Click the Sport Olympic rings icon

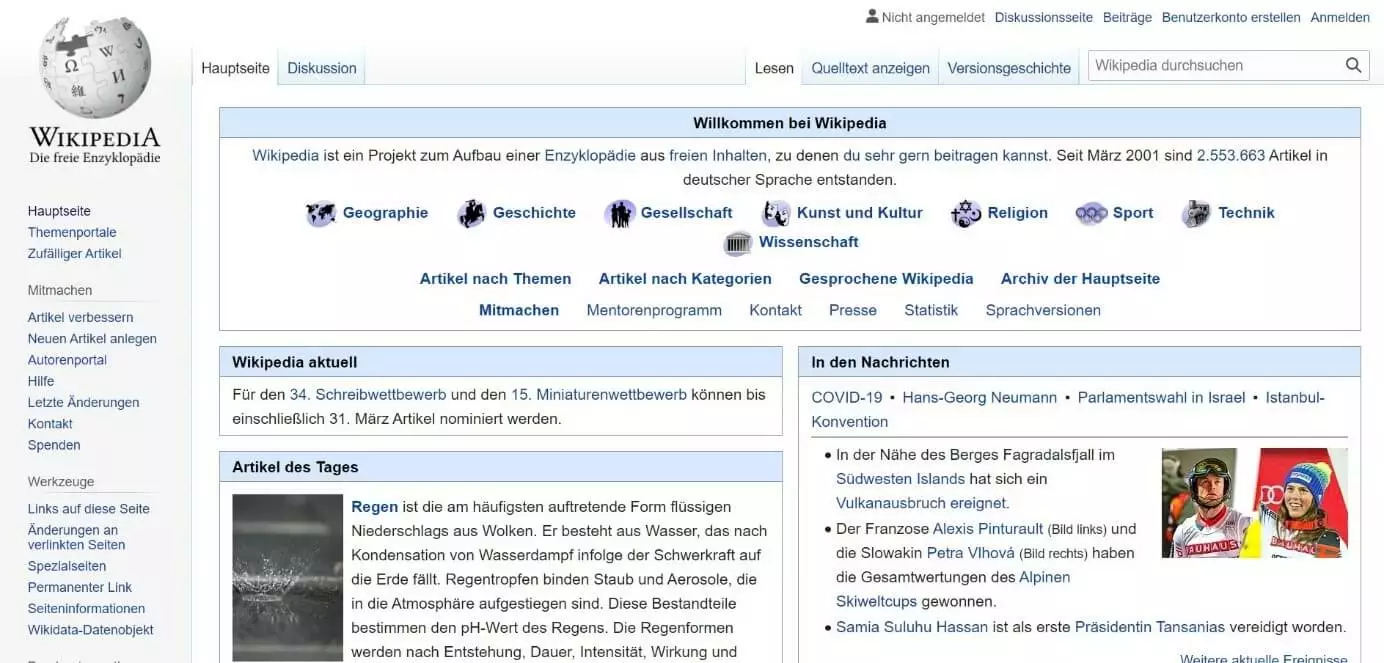(1091, 213)
